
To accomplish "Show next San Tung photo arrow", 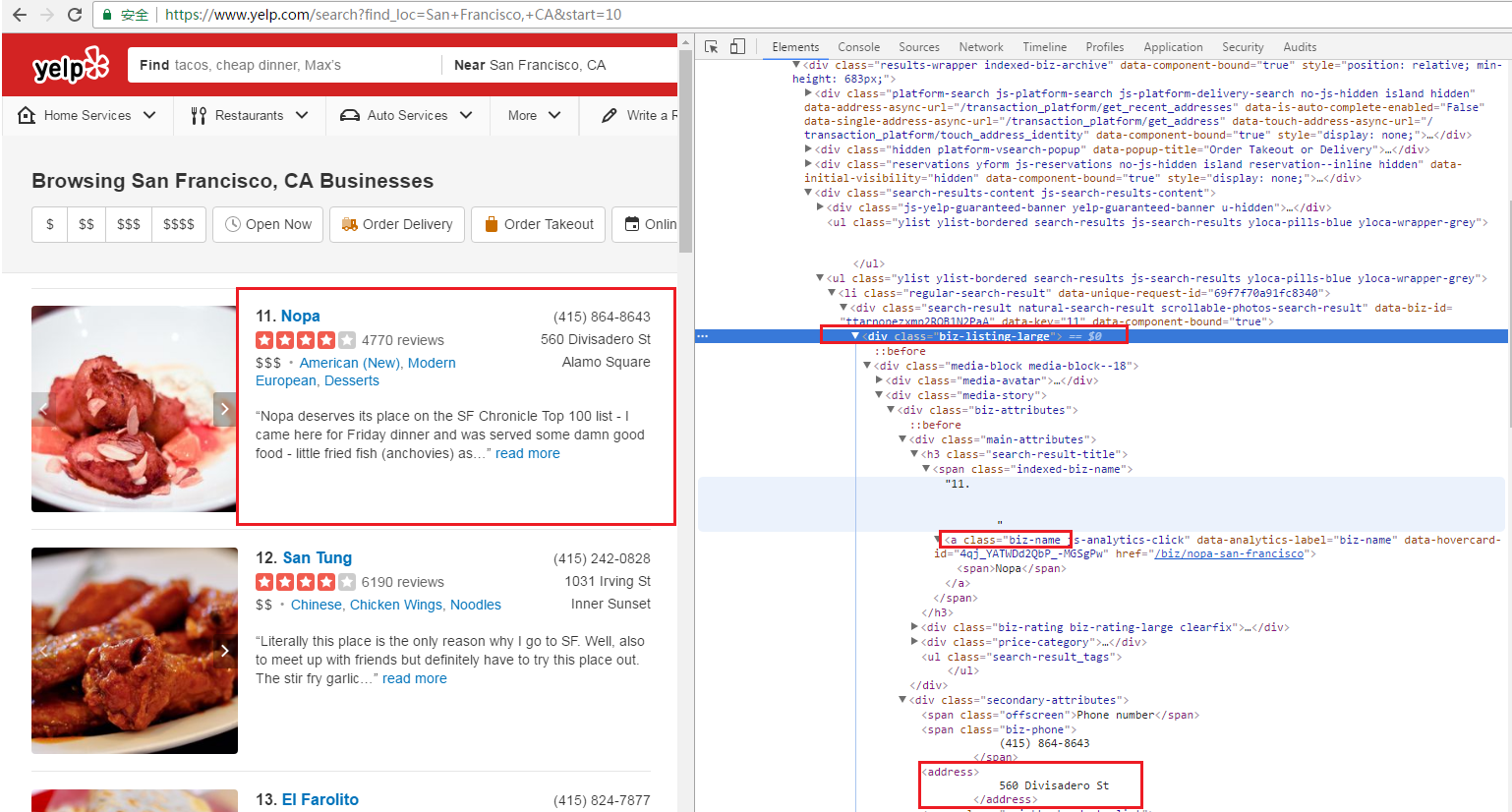I will pos(225,651).
